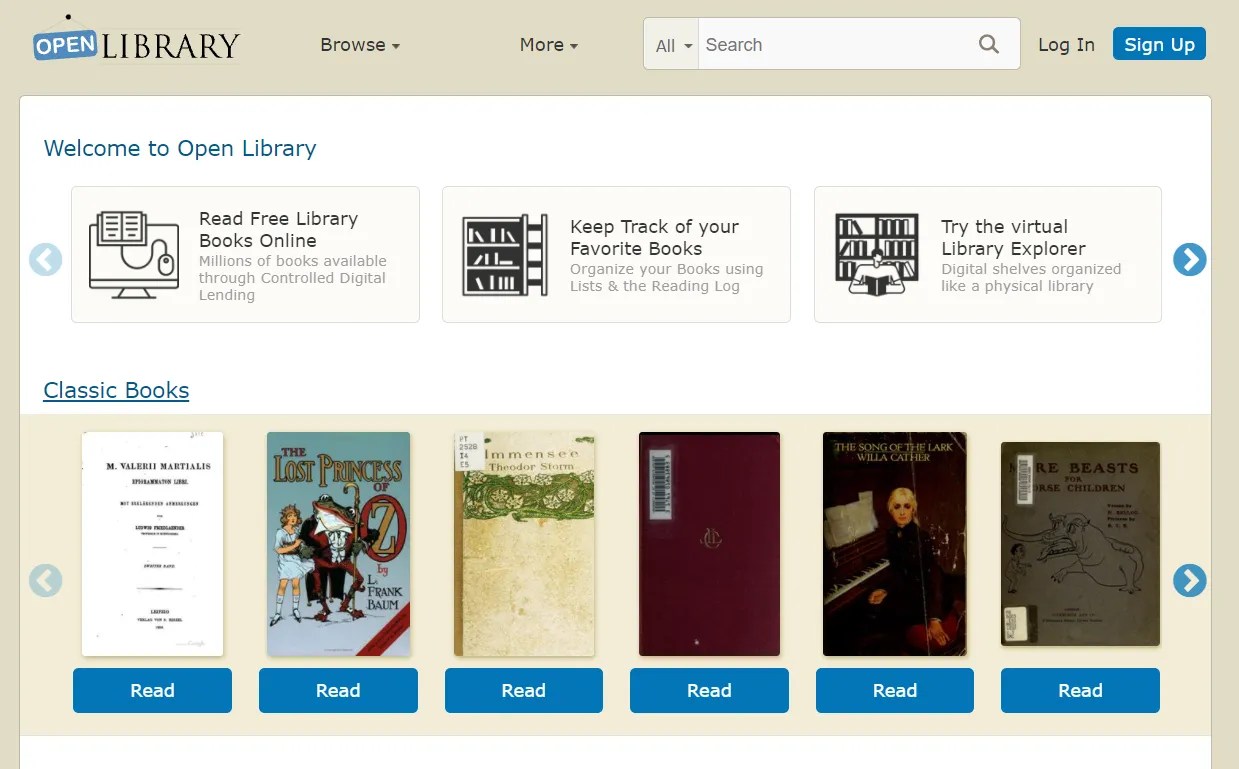Click the bookshelf icon for Keep Track
The height and width of the screenshot is (769, 1239).
[x=505, y=255]
